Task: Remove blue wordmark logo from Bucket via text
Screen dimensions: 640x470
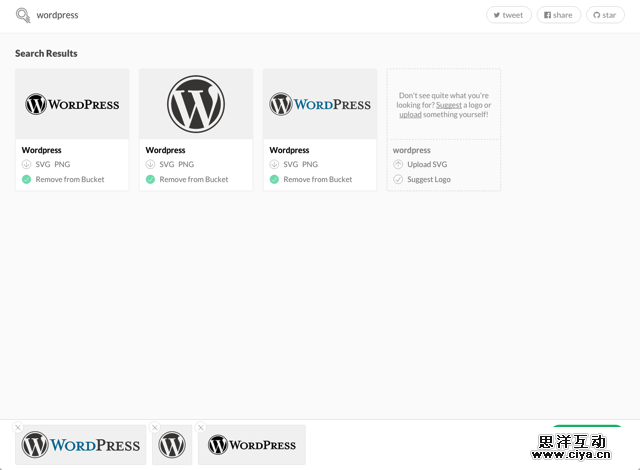Action: click(x=318, y=180)
